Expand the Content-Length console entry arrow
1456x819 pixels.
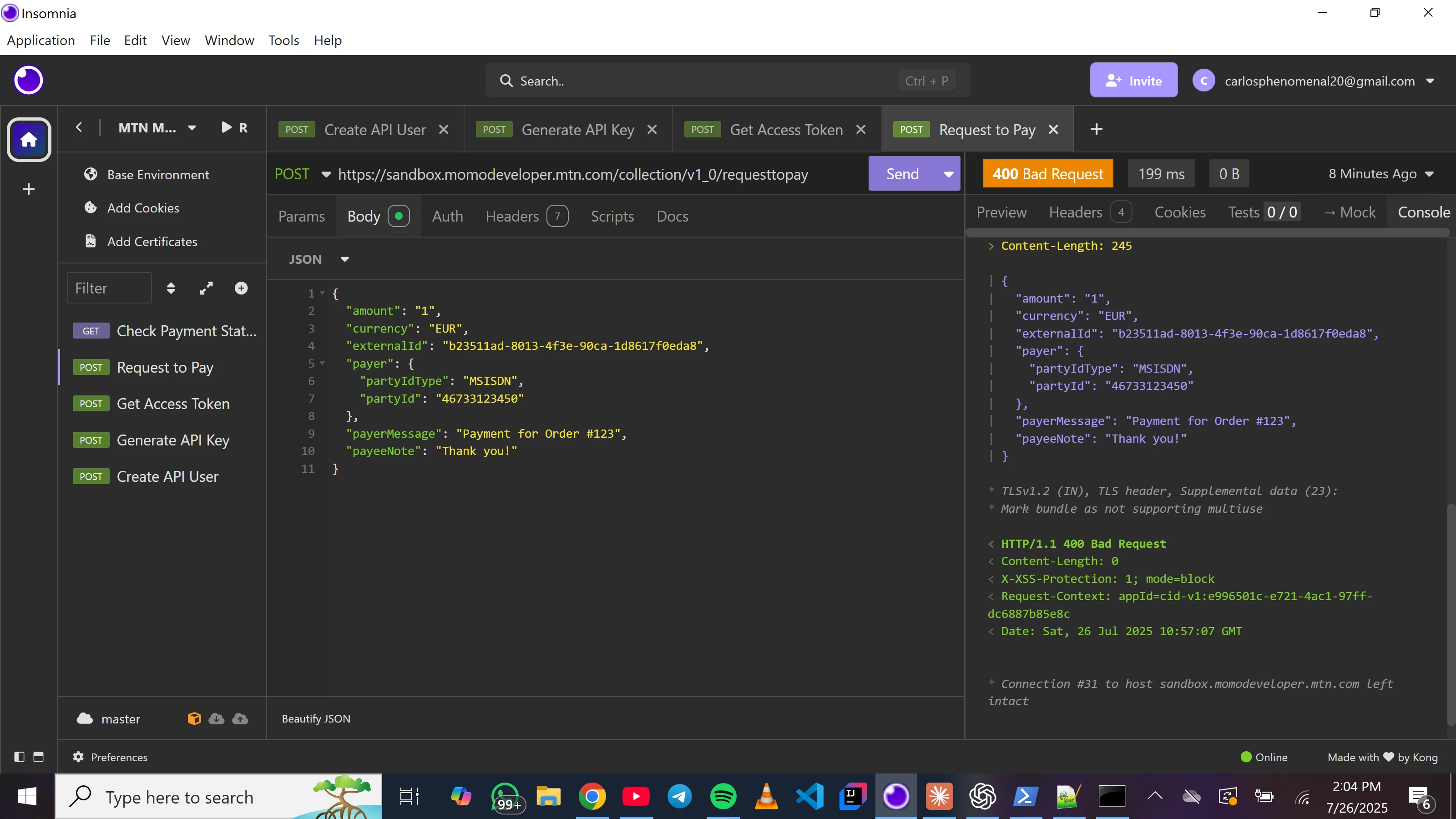[991, 246]
